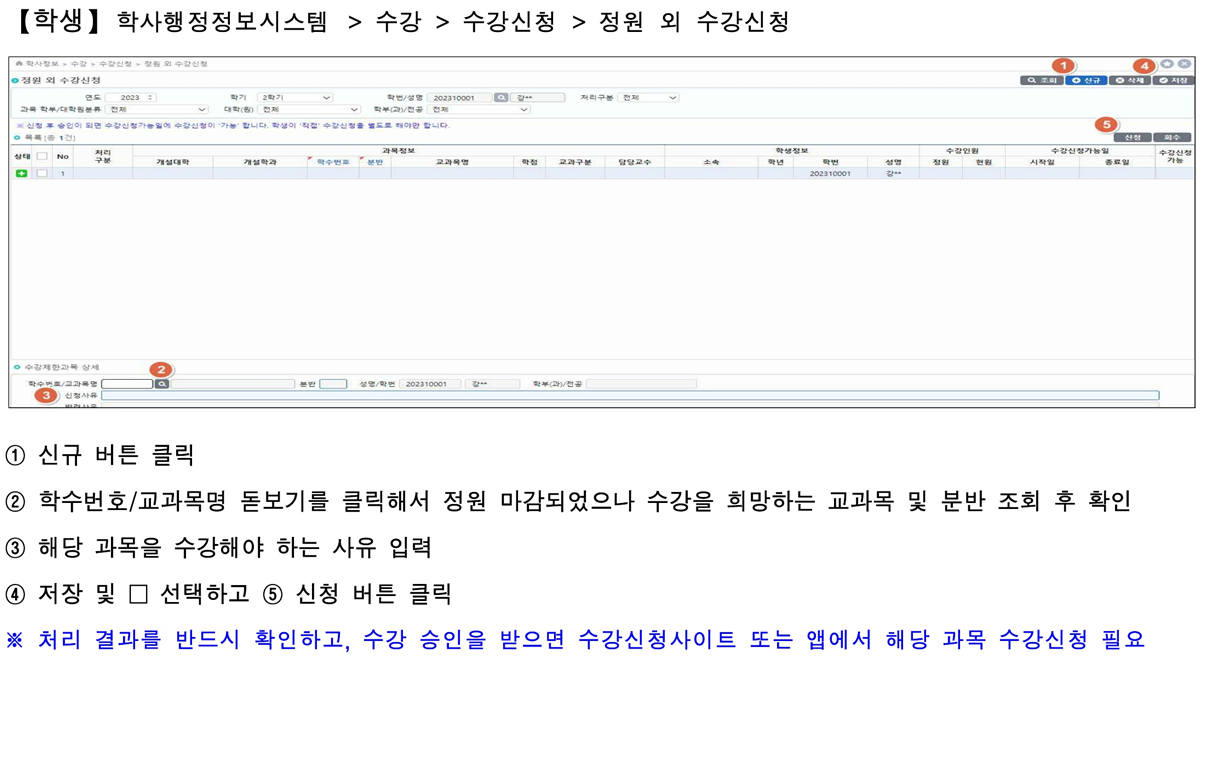Screen dimensions: 1207x768
Task: Click the 신청 apply button
Action: (1132, 137)
